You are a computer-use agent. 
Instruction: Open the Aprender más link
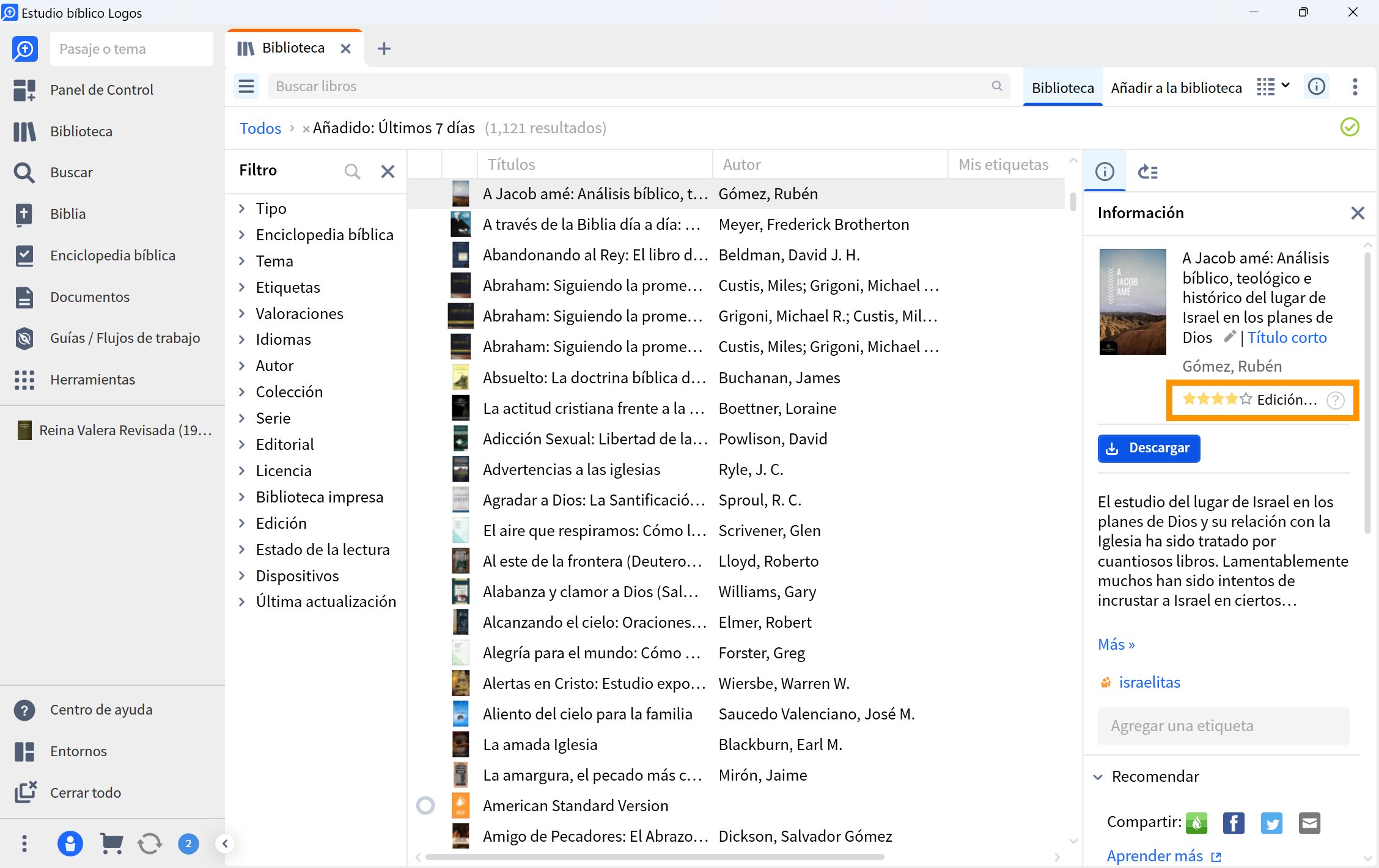(1163, 856)
